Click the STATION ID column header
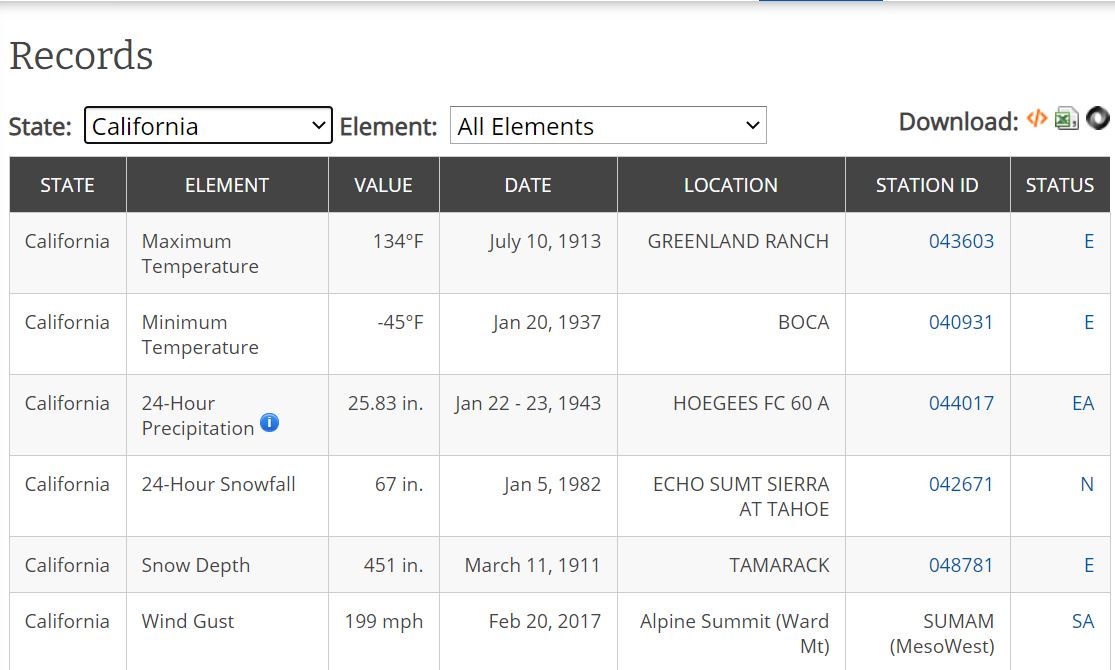This screenshot has height=670, width=1115. click(927, 185)
